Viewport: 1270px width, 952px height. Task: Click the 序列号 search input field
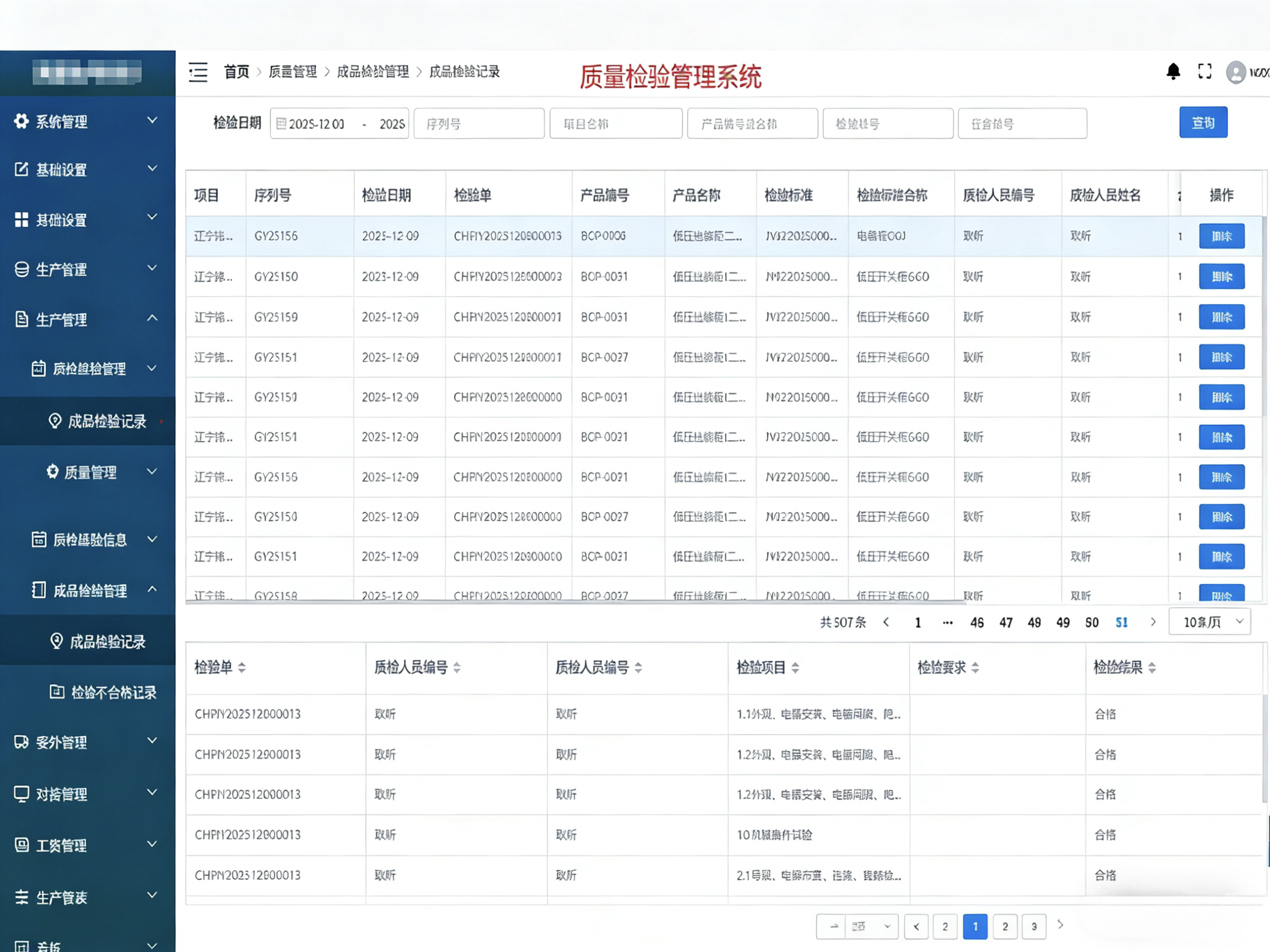tap(479, 124)
